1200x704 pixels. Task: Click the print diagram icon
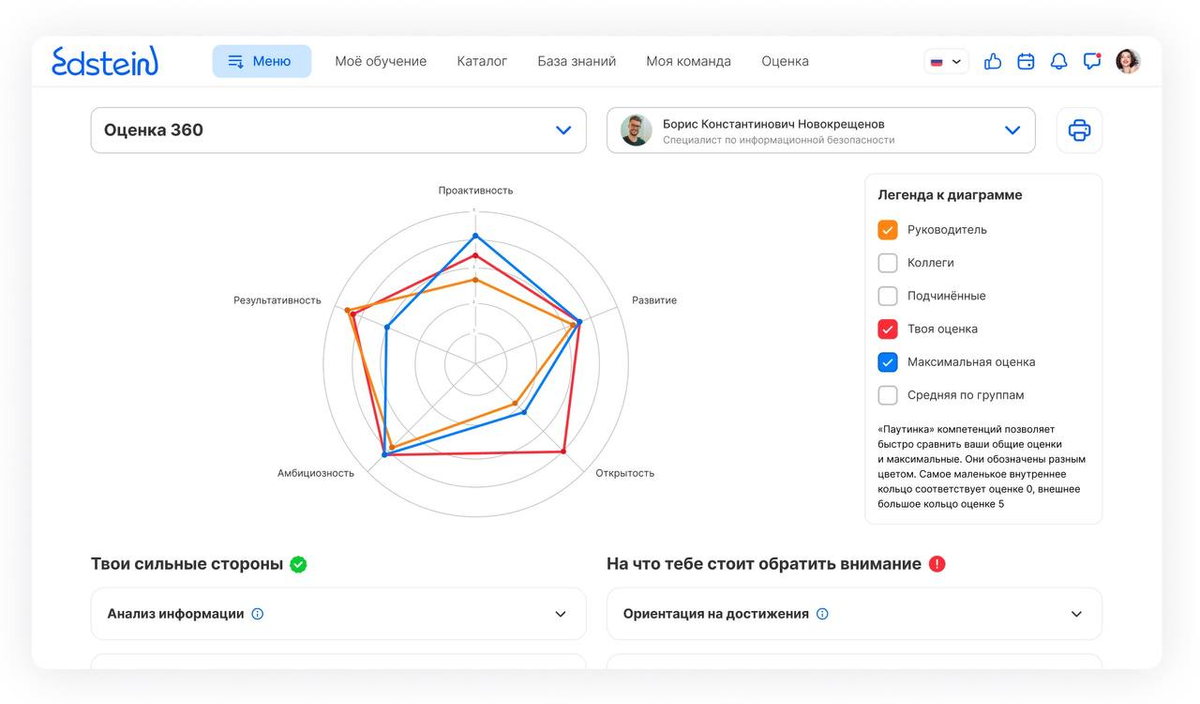point(1079,130)
